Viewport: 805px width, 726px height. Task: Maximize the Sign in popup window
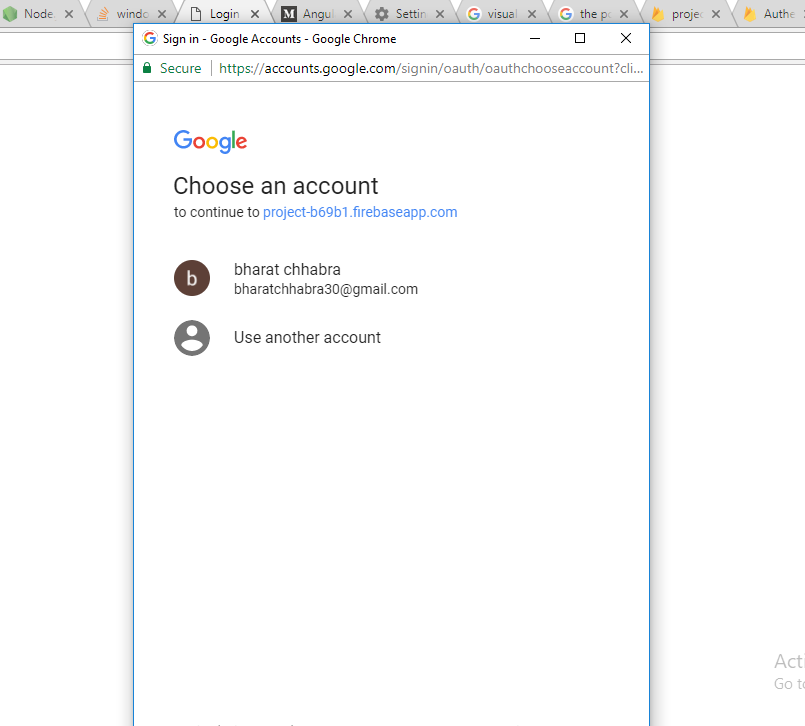[x=580, y=39]
